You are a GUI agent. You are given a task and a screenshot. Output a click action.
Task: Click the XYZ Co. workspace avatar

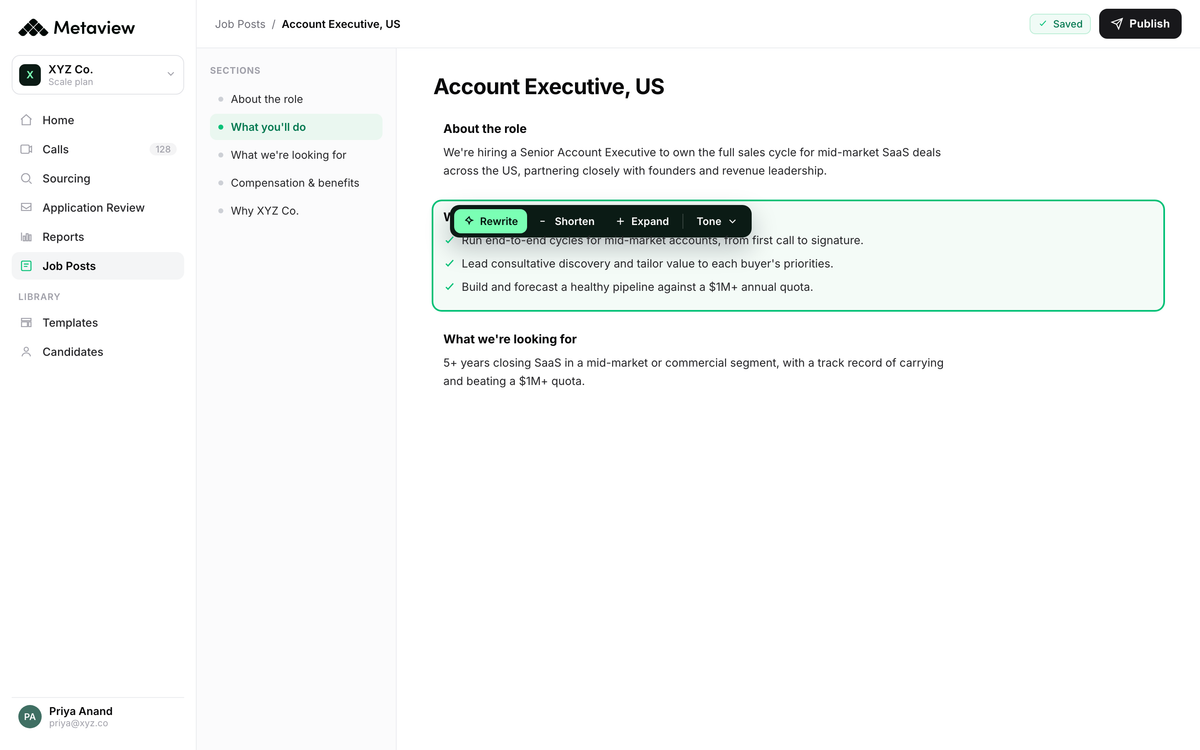point(30,75)
